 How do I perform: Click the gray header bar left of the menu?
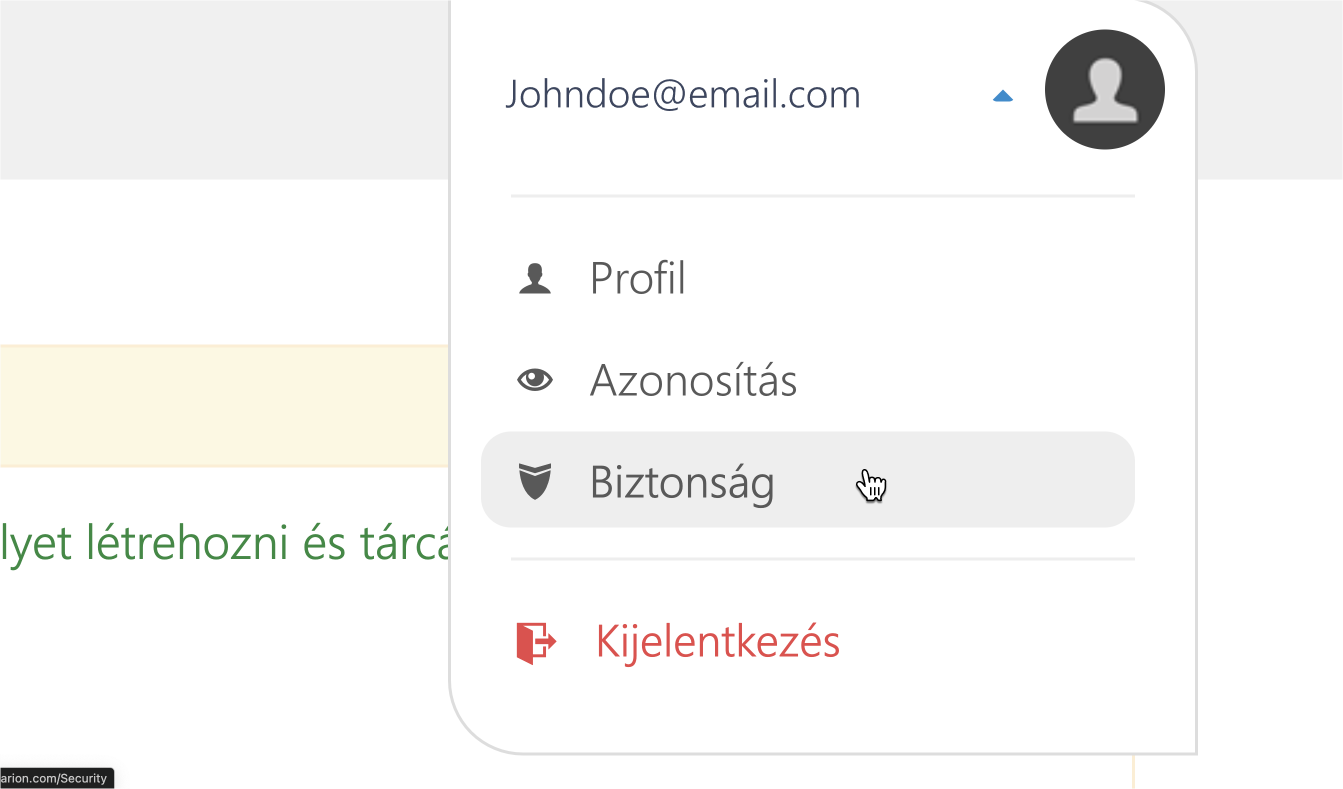(x=225, y=90)
